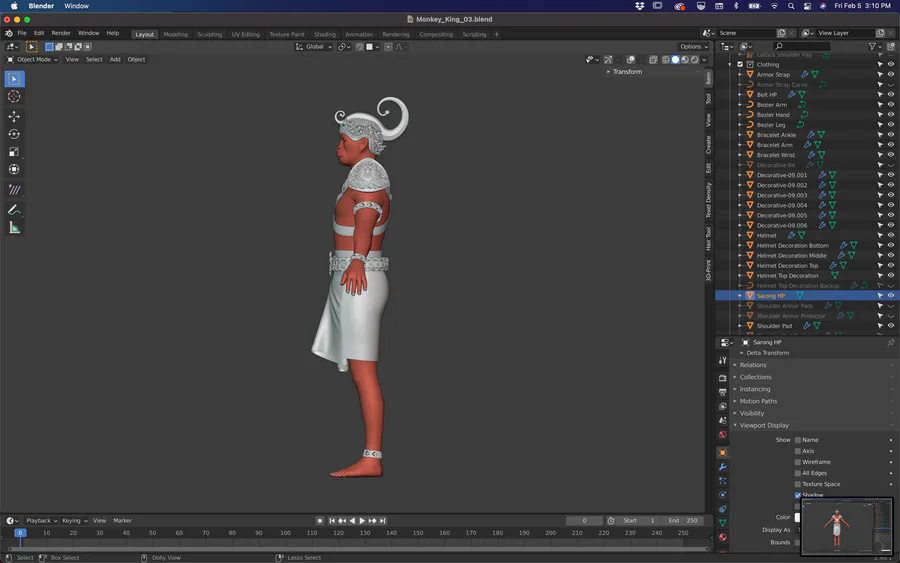
Task: Enable Show Axis checkbox
Action: point(797,451)
